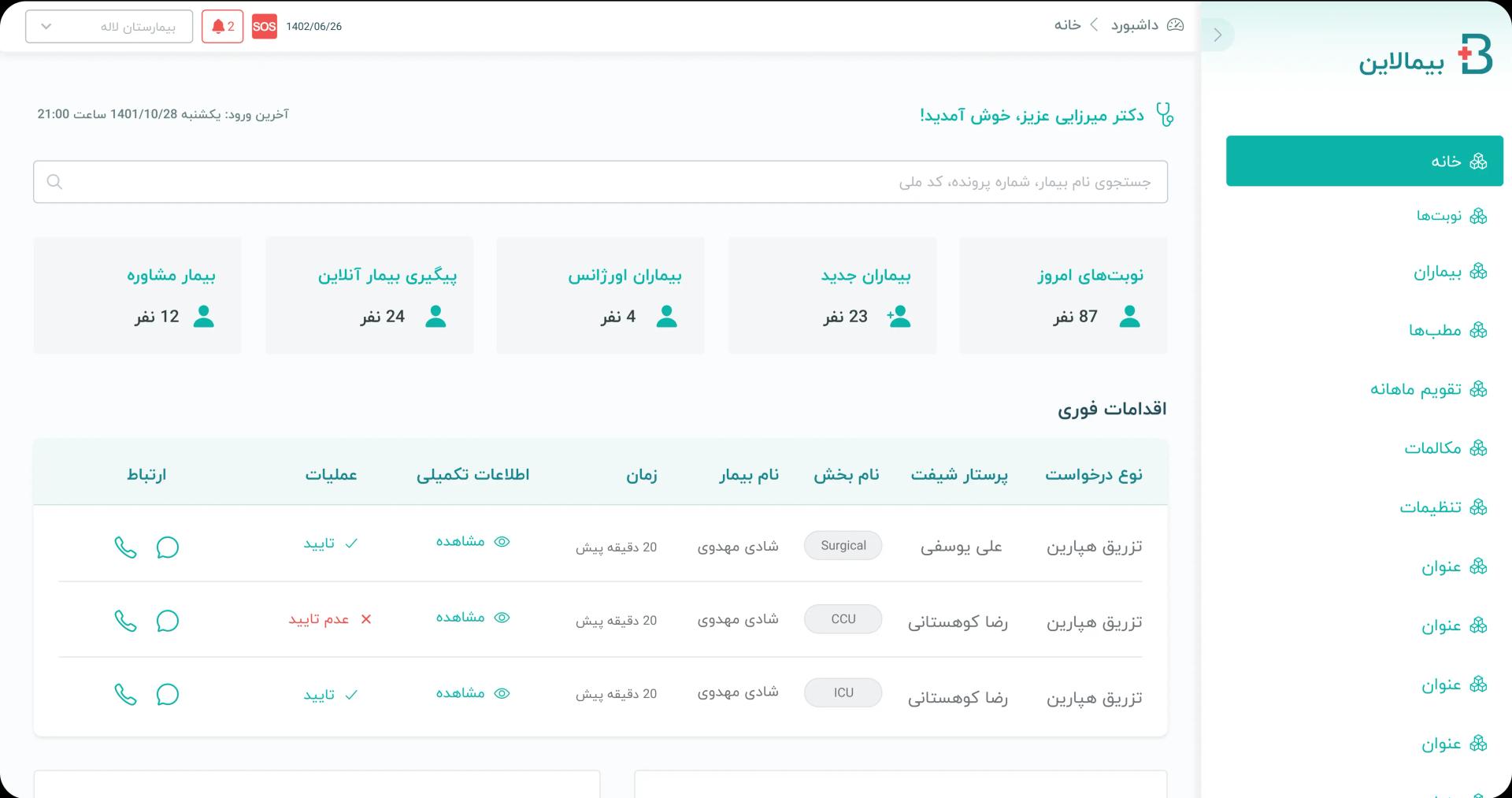Click the person icon on بیمار مشاوره card
The height and width of the screenshot is (798, 1512).
tap(203, 317)
